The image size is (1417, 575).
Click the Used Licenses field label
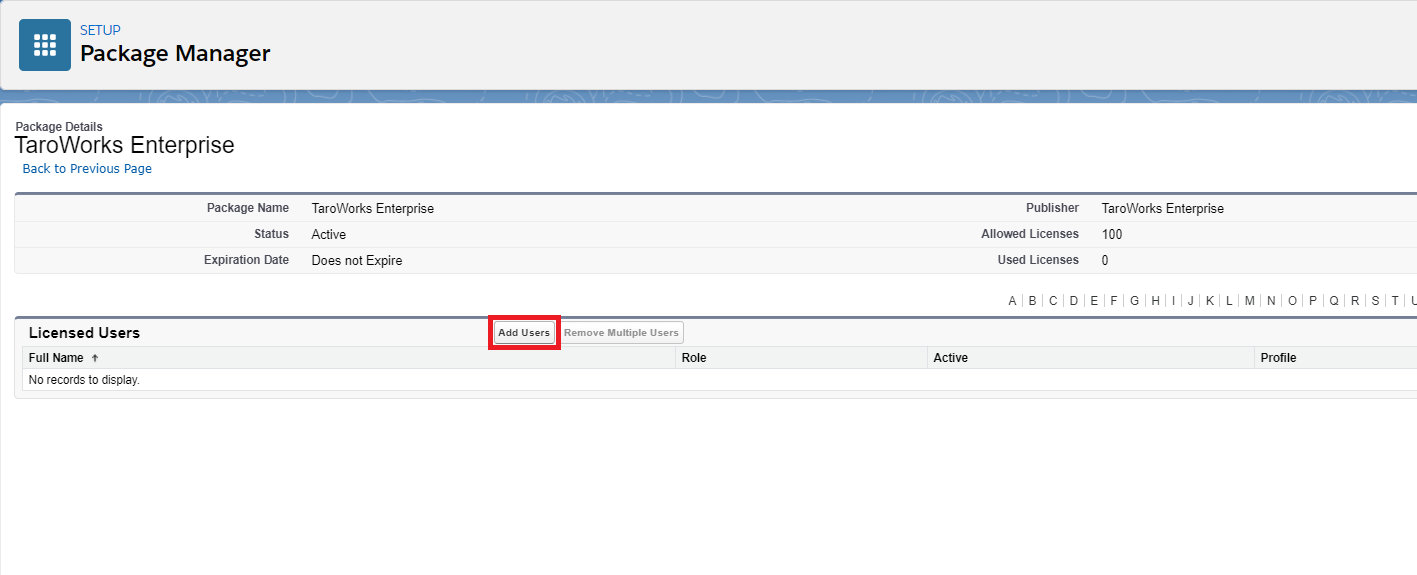pos(1038,260)
